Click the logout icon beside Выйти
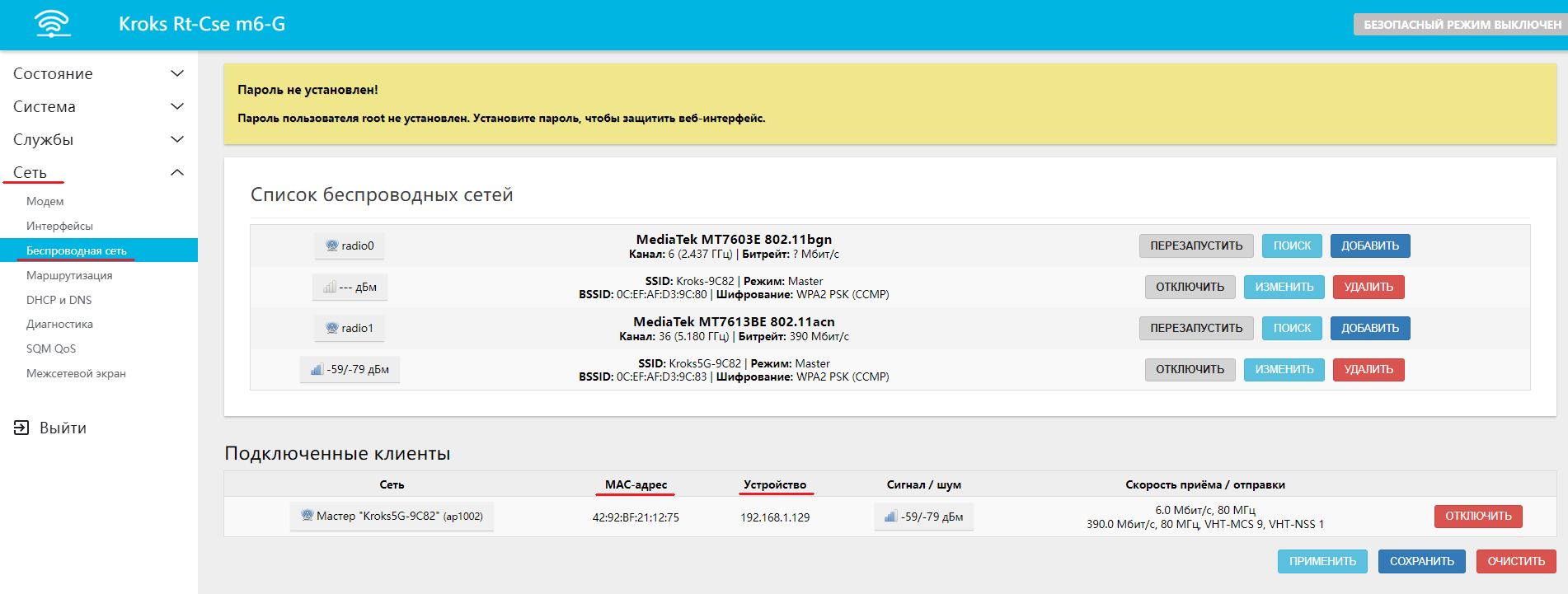 (21, 428)
